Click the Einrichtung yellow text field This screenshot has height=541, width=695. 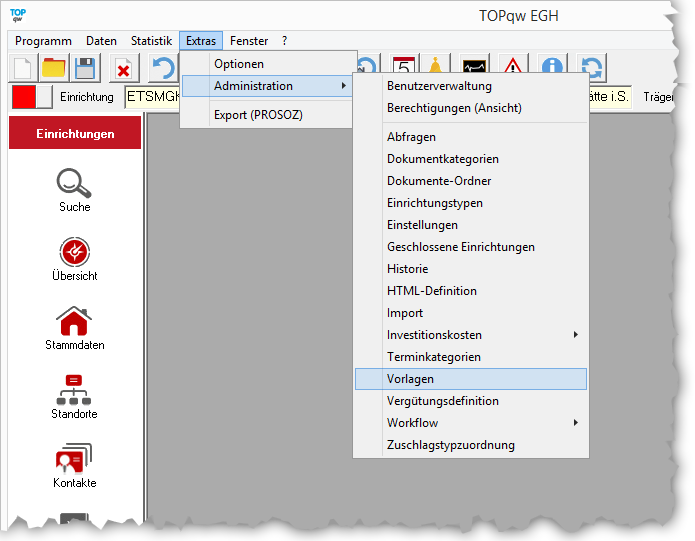click(x=152, y=97)
